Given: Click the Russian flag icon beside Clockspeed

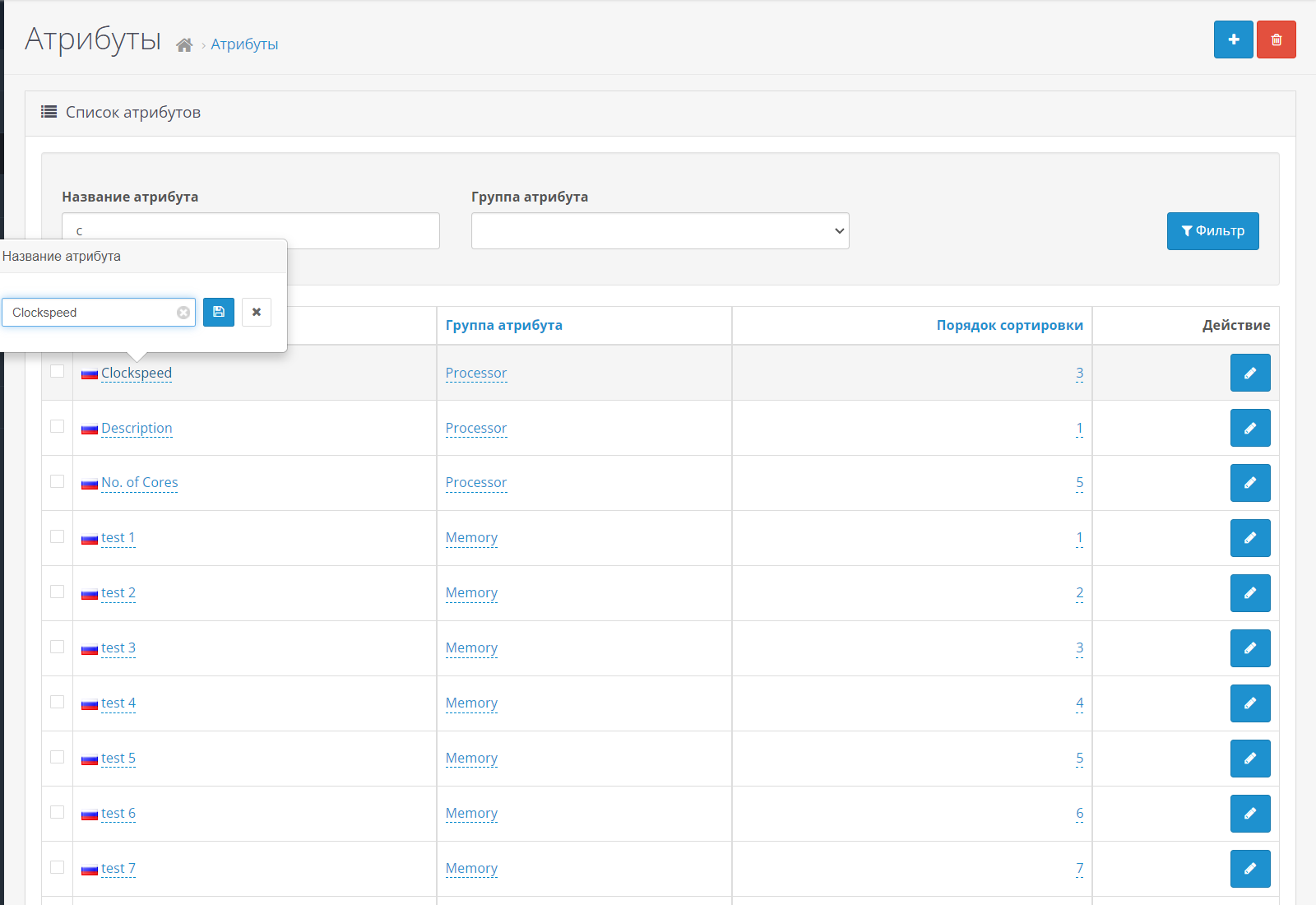Looking at the screenshot, I should click(x=90, y=374).
